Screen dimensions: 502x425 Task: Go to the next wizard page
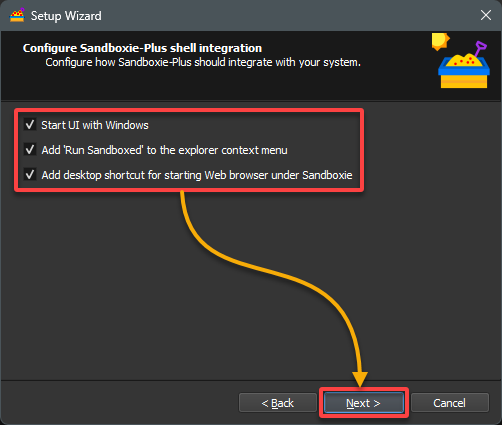(363, 403)
